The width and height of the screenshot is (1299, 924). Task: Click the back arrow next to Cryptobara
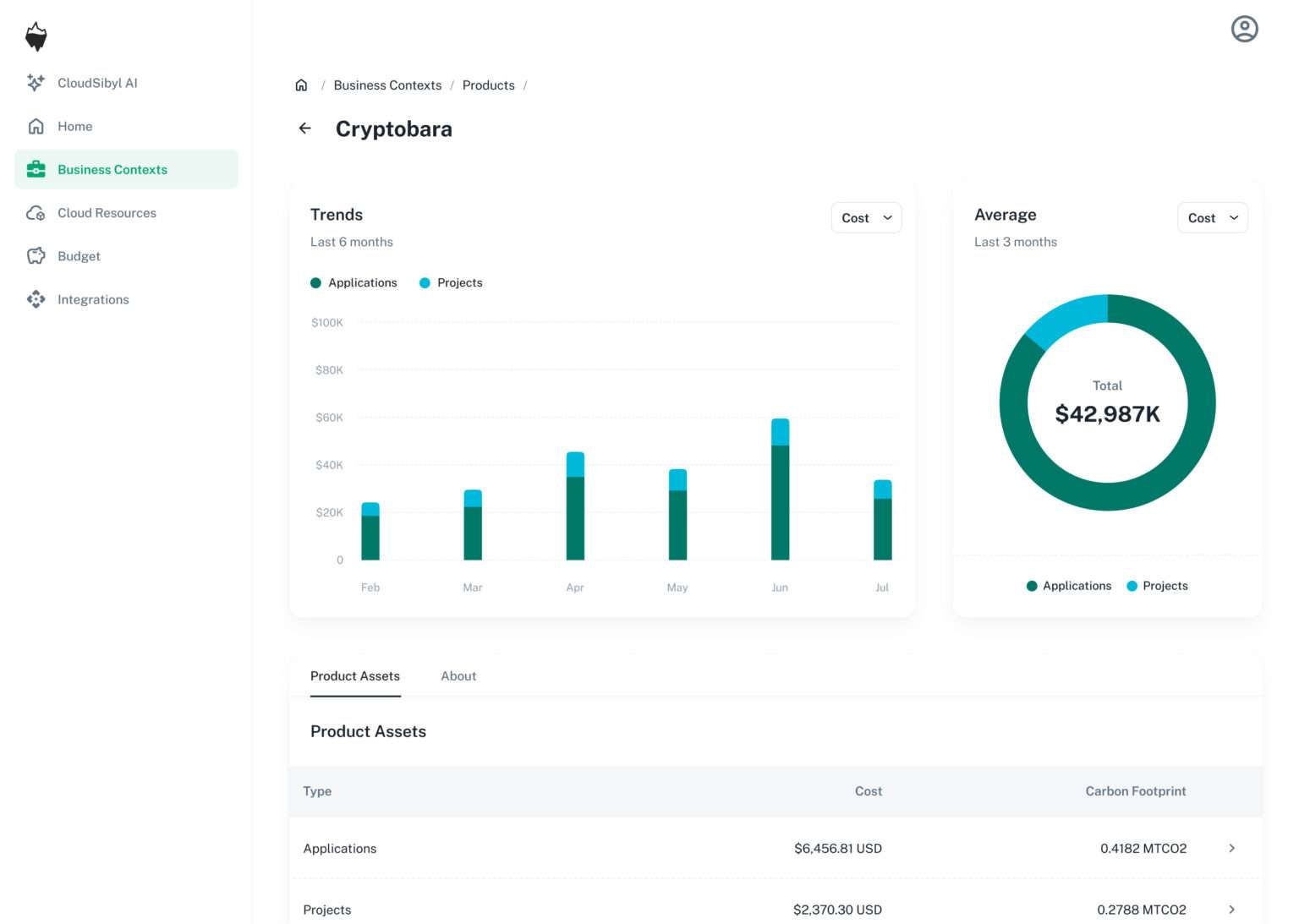(304, 128)
